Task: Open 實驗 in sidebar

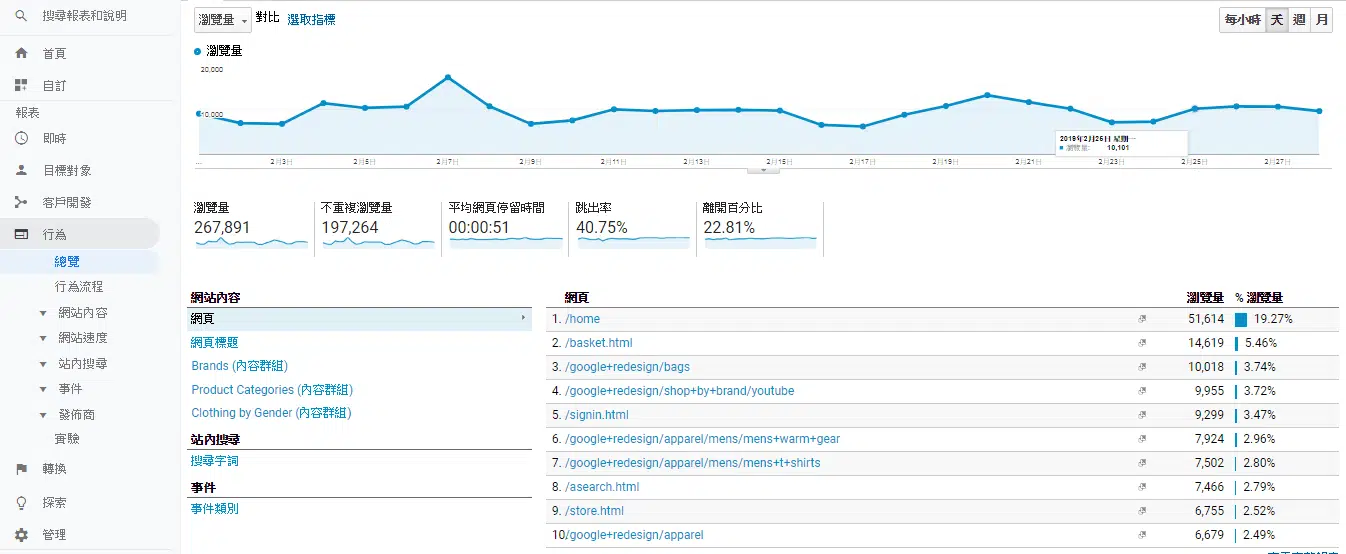Action: tap(67, 439)
